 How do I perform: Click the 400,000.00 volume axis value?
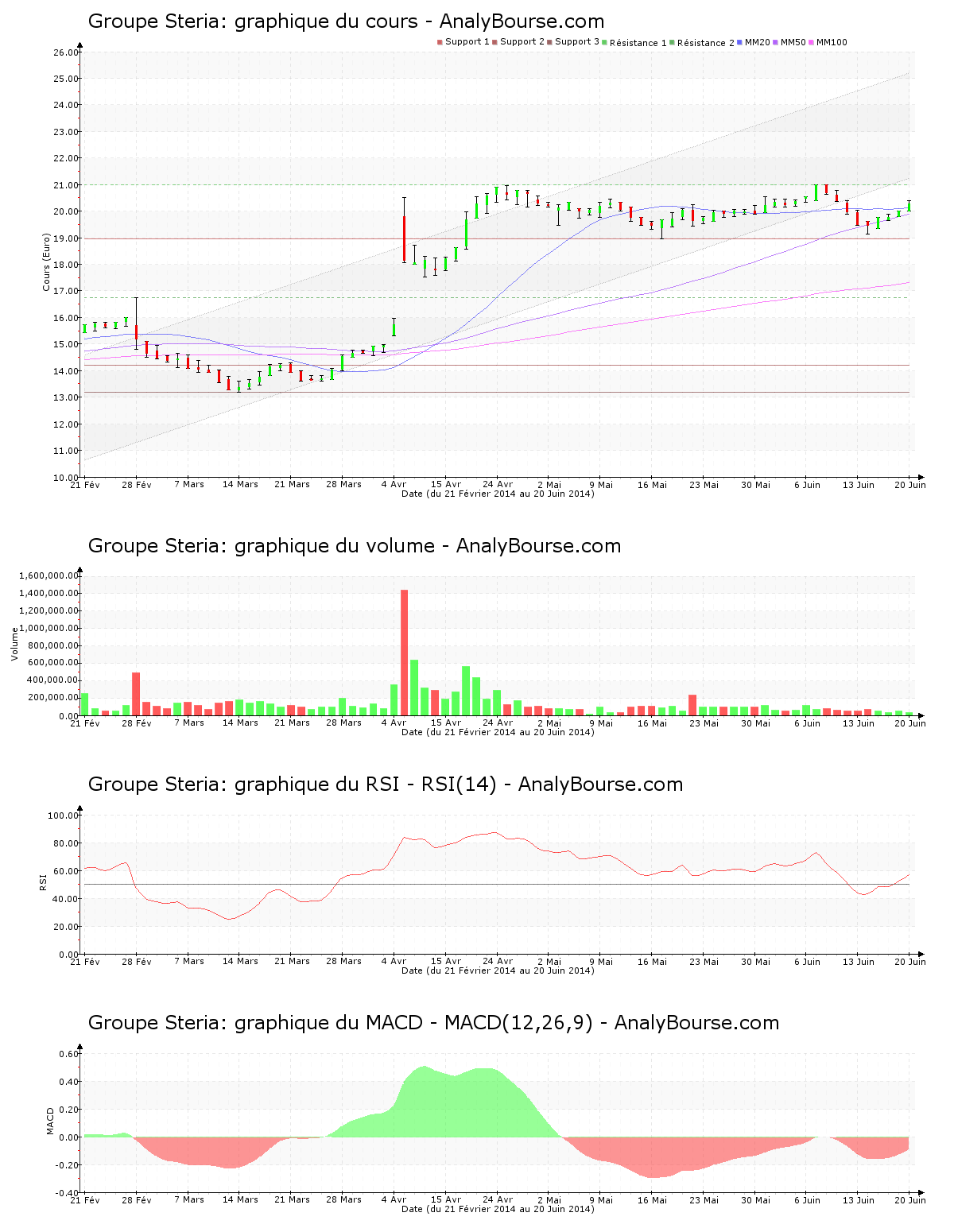[x=52, y=680]
